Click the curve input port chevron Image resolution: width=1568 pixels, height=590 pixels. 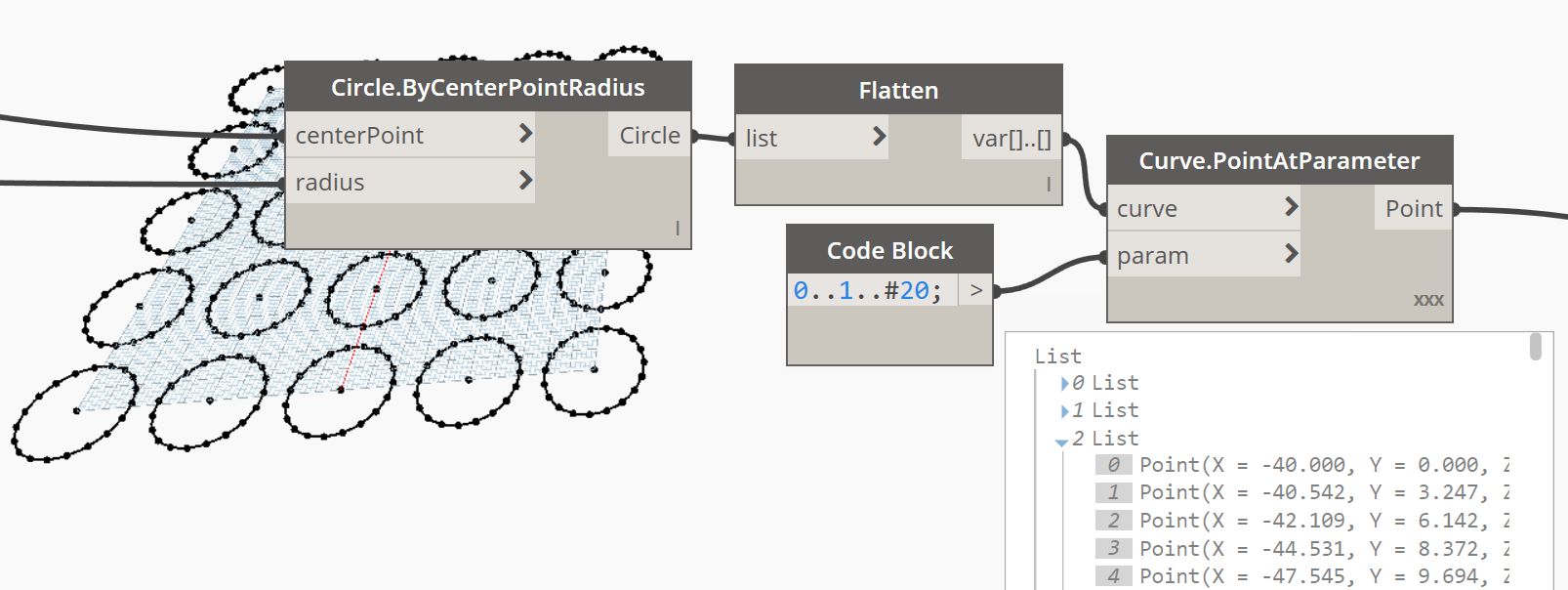point(1291,207)
